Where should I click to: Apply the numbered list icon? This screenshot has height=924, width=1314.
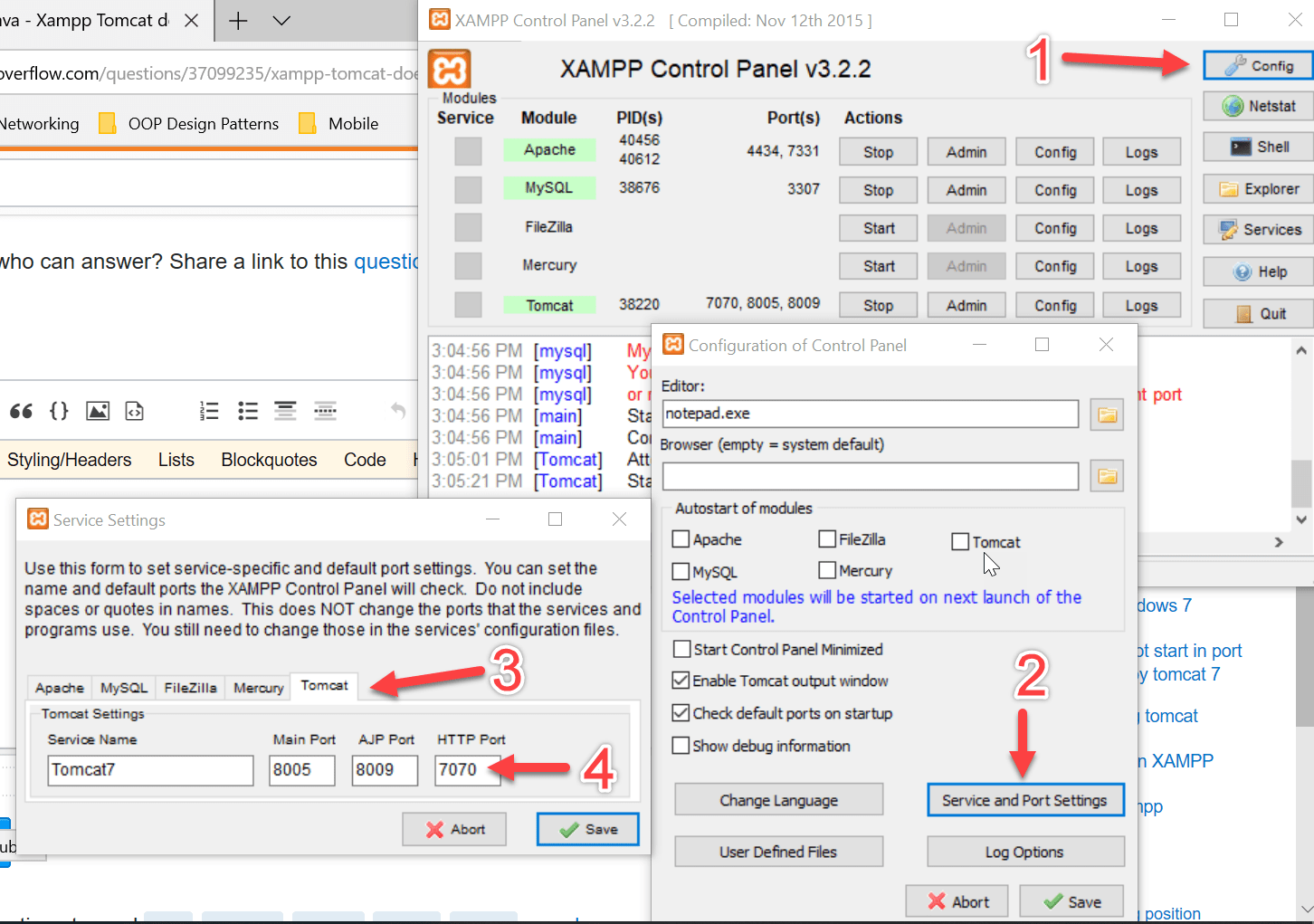coord(208,411)
